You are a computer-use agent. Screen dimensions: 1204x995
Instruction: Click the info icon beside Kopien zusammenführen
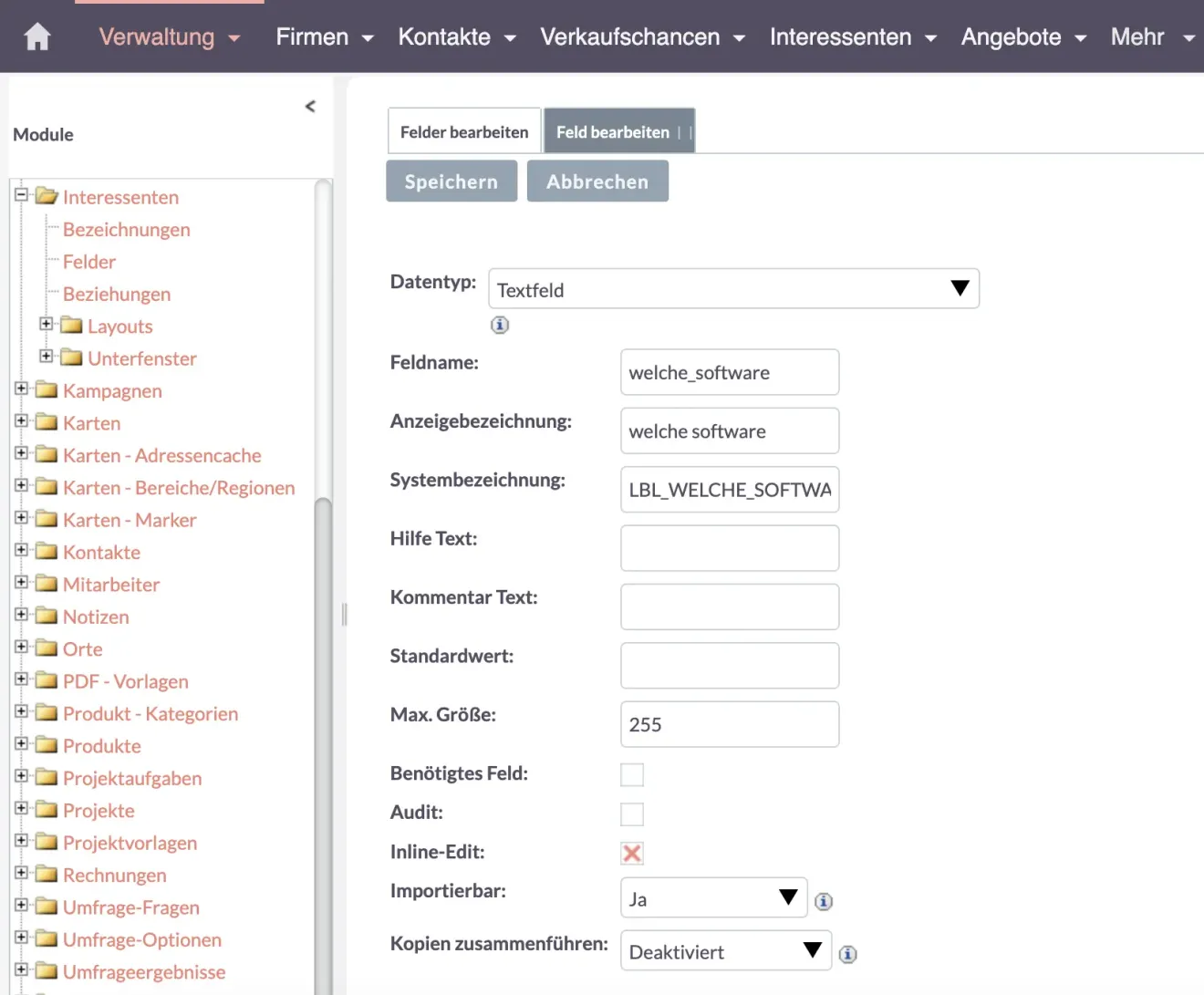[x=847, y=954]
